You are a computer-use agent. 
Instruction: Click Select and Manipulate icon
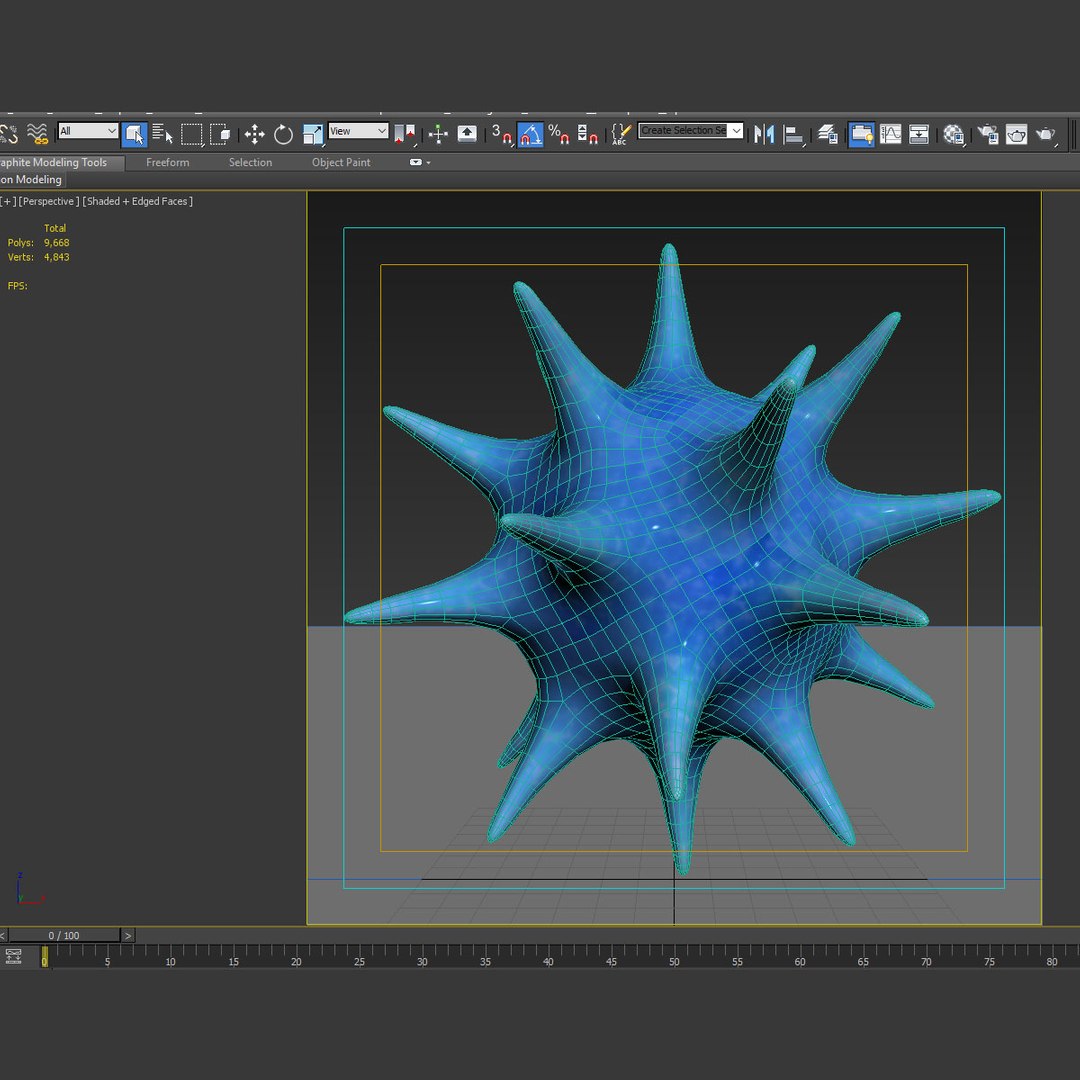(438, 134)
